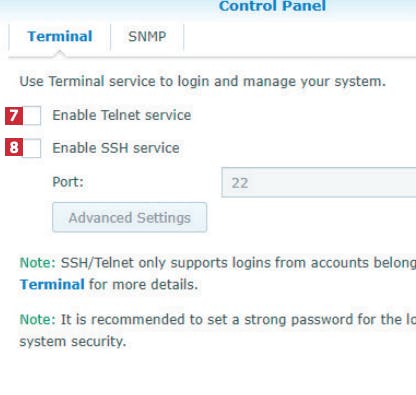Click the system security text line
The width and height of the screenshot is (416, 395).
73,341
